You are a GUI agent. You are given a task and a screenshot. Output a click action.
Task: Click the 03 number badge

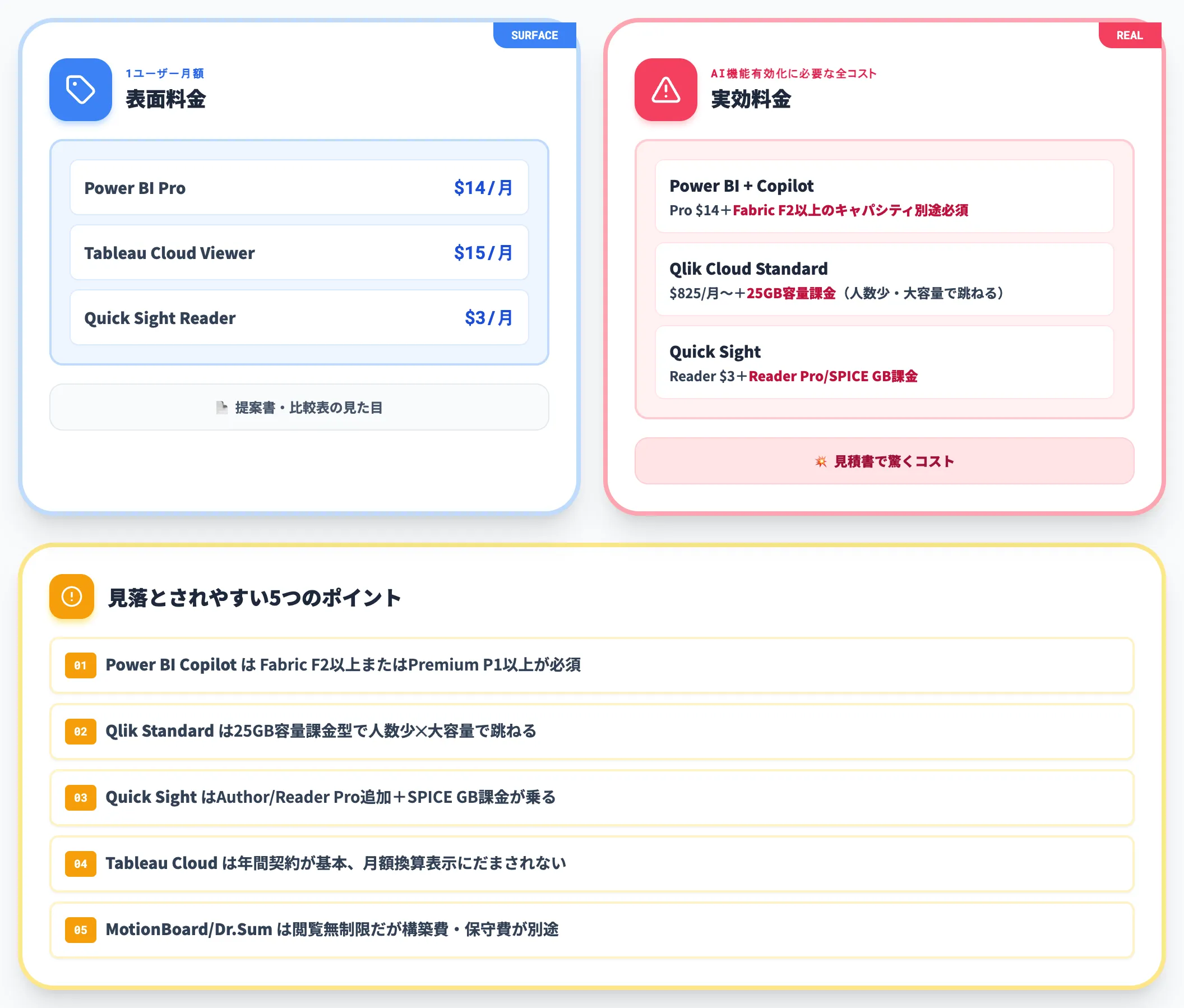click(x=81, y=798)
